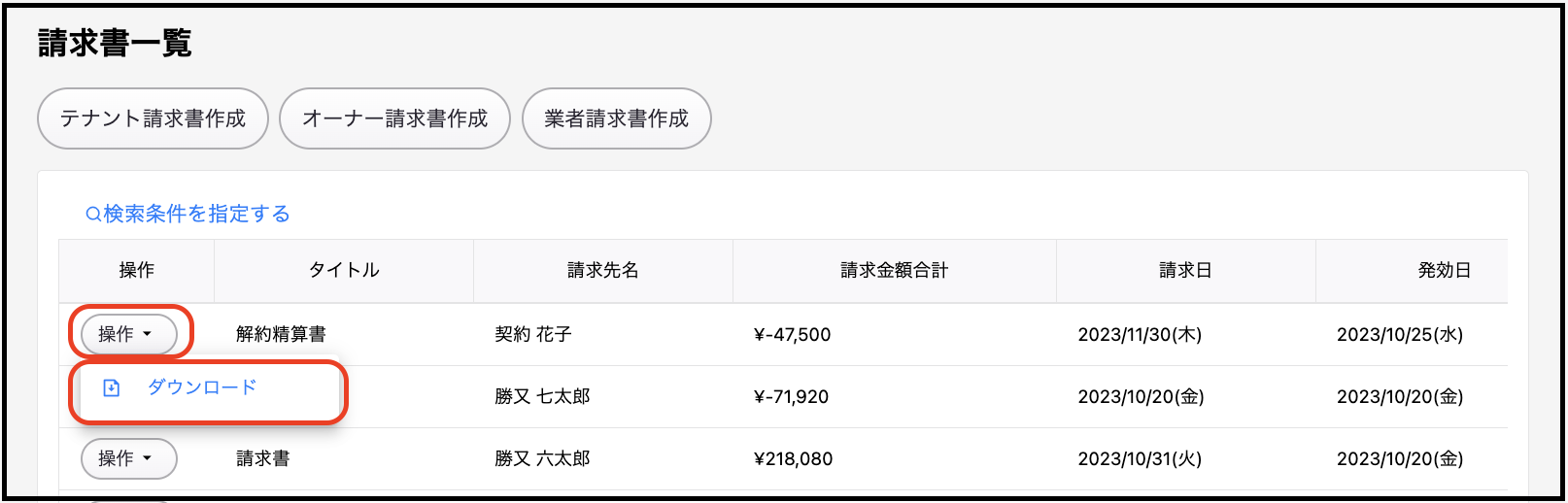Click the 発効日 column header
The height and width of the screenshot is (503, 1568).
click(1445, 271)
